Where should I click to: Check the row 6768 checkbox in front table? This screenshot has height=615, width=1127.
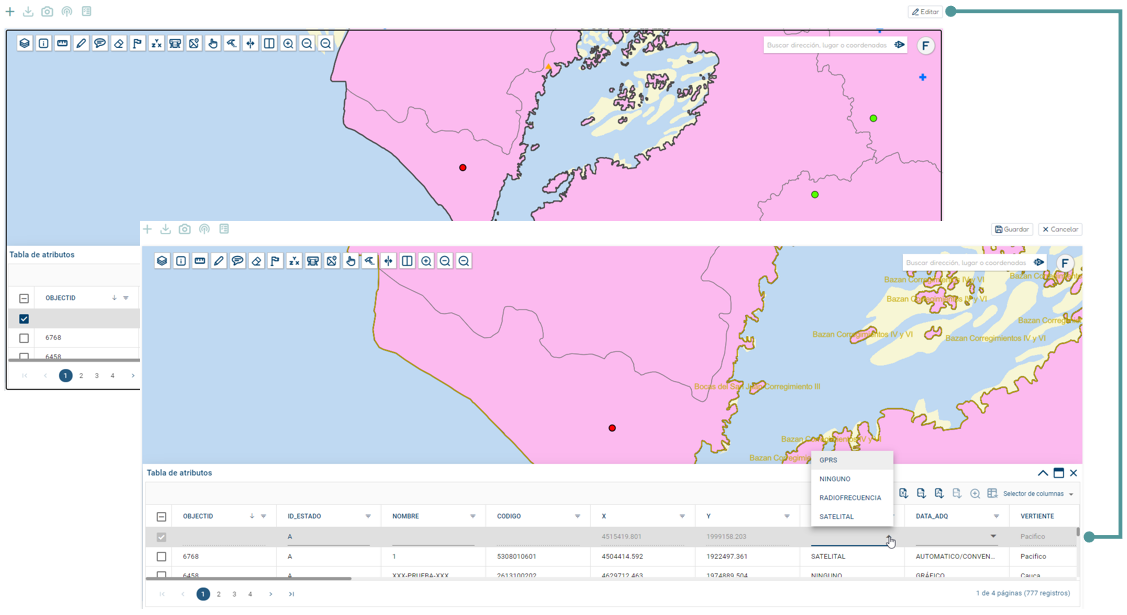point(161,557)
